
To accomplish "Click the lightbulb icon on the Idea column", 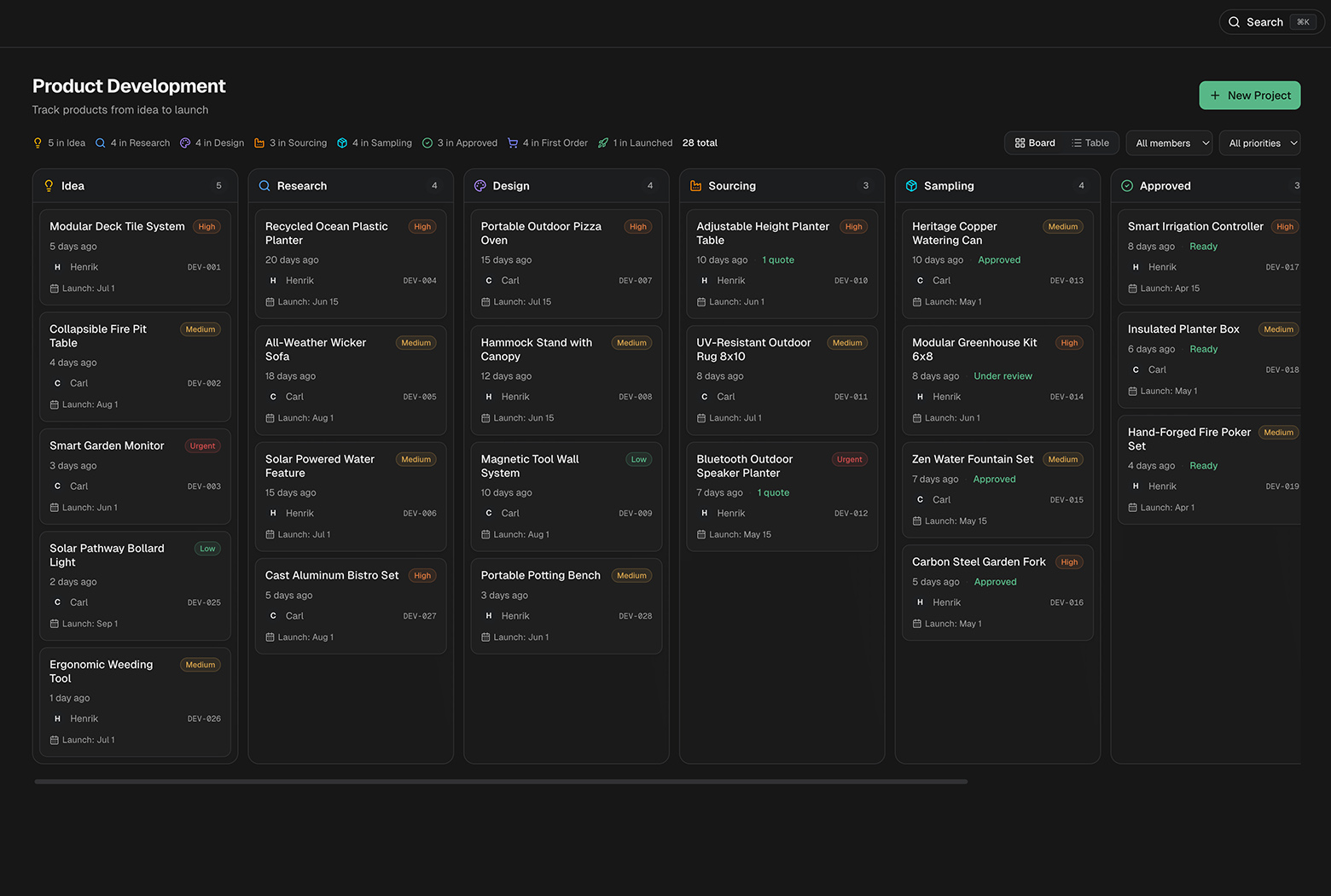I will click(x=49, y=185).
